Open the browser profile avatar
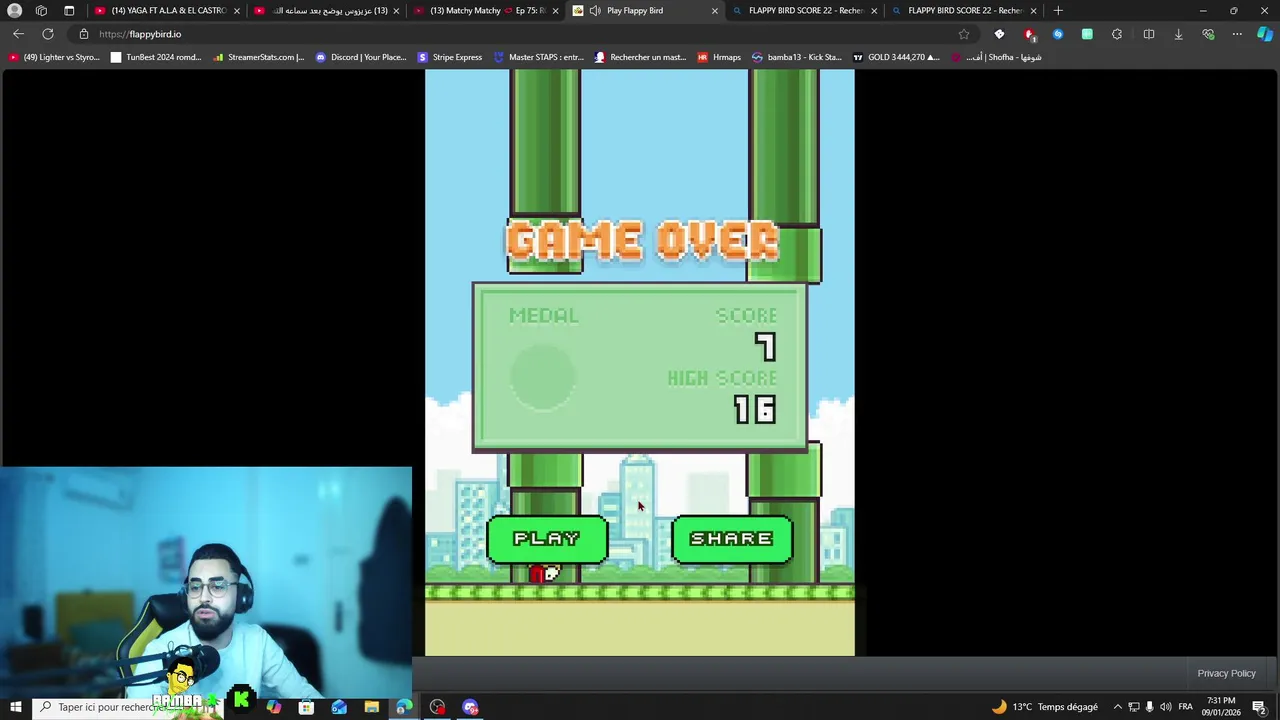The image size is (1280, 720). click(14, 10)
